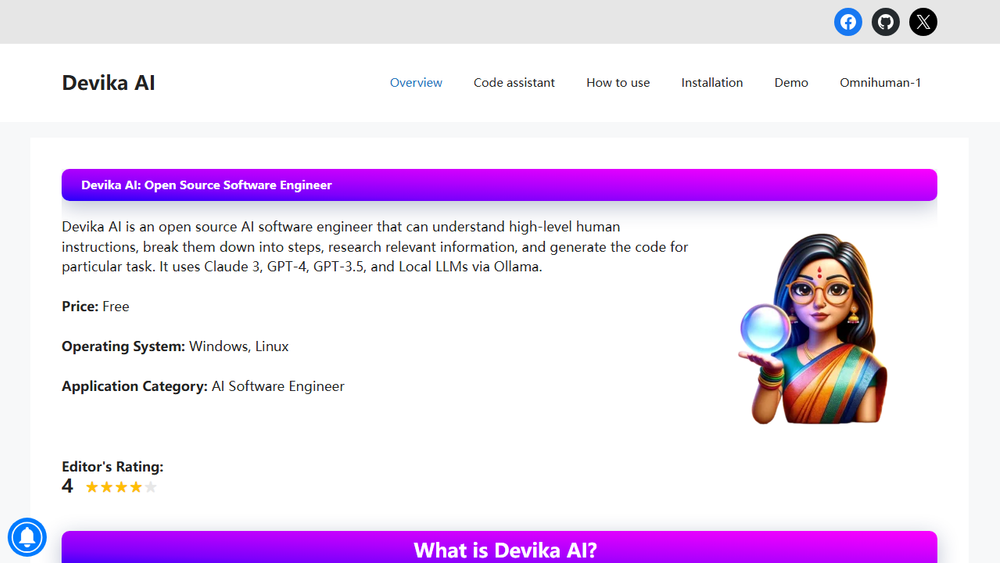Click the 'AI Software Engineer' category value
Viewport: 1000px width, 563px height.
click(278, 386)
